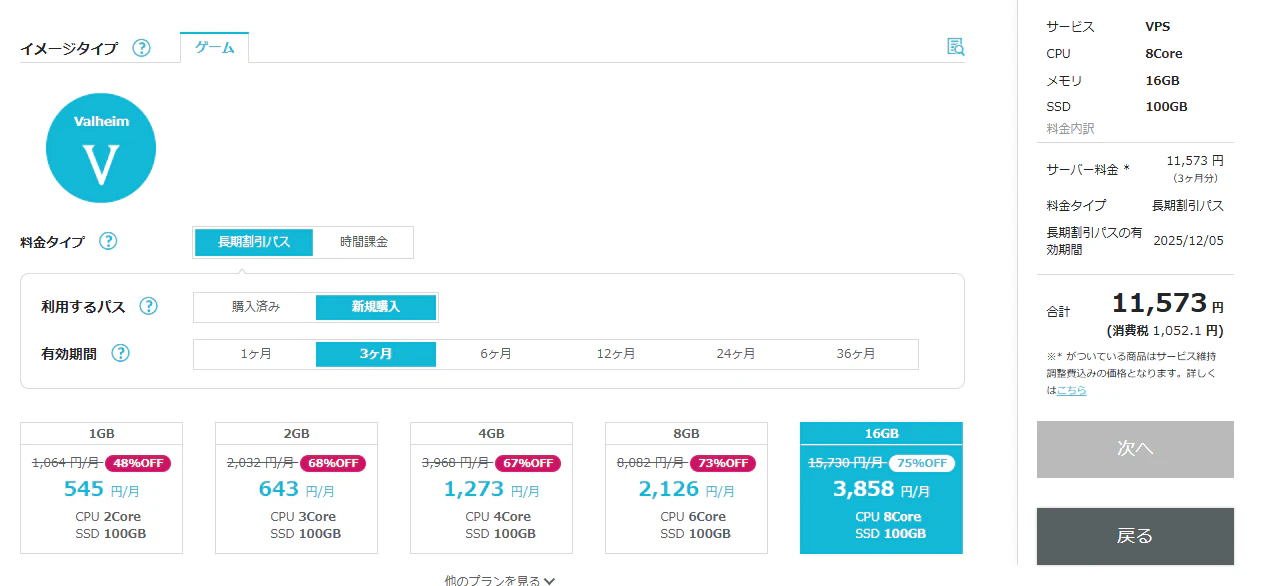1270x586 pixels.
Task: Select 長期割引パス pricing type
Action: pos(254,242)
